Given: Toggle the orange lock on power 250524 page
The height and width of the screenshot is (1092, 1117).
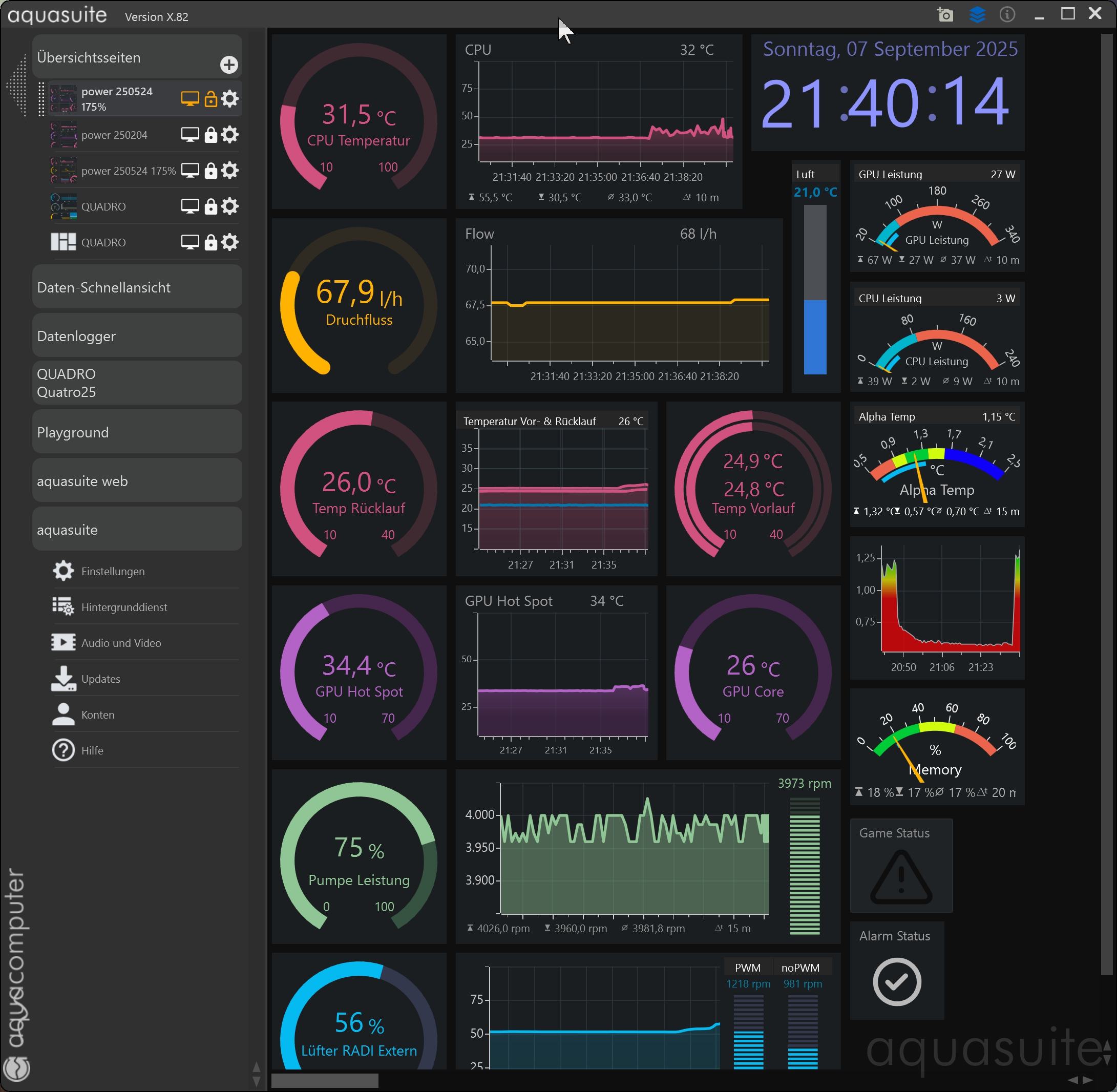Looking at the screenshot, I should [210, 99].
